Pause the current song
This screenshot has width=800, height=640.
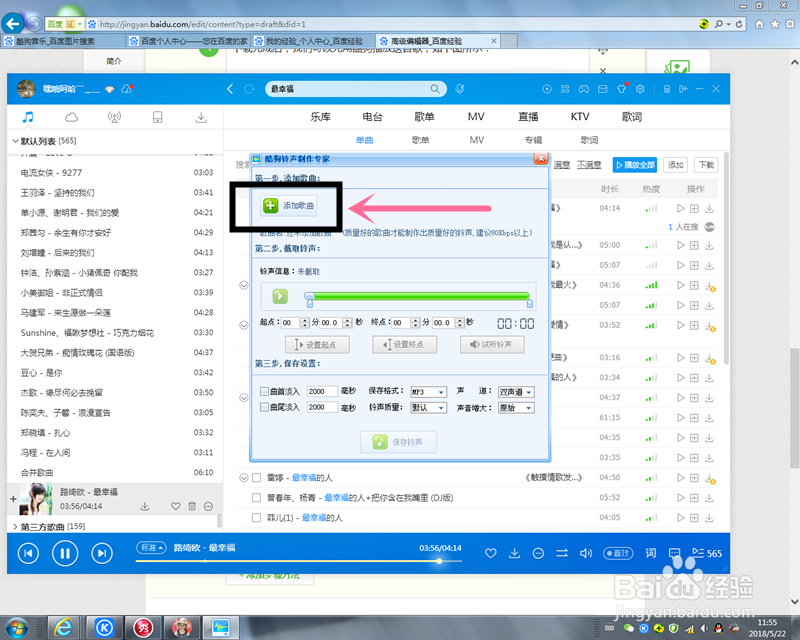pyautogui.click(x=65, y=553)
